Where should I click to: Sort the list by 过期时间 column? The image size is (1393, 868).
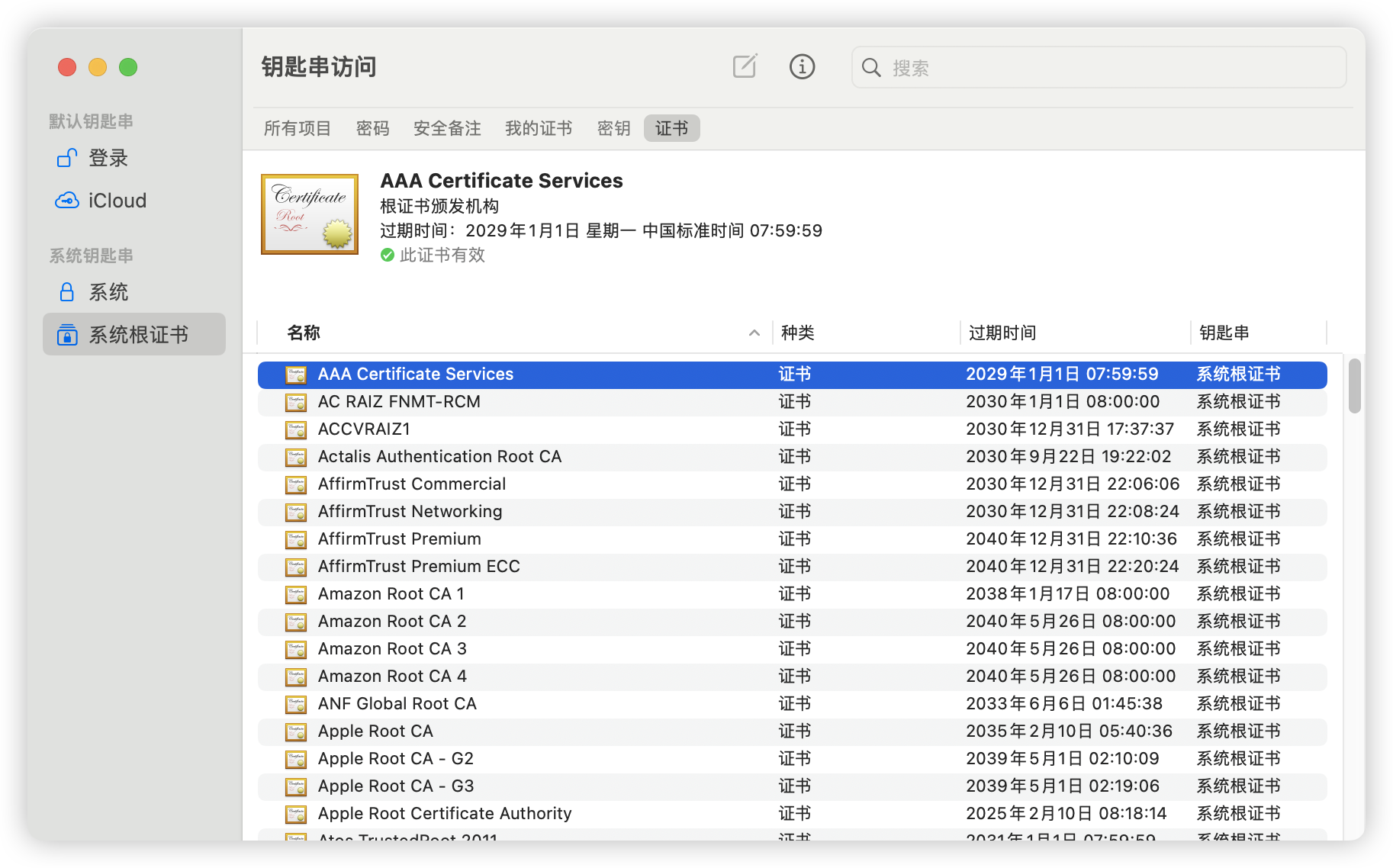click(x=1002, y=333)
